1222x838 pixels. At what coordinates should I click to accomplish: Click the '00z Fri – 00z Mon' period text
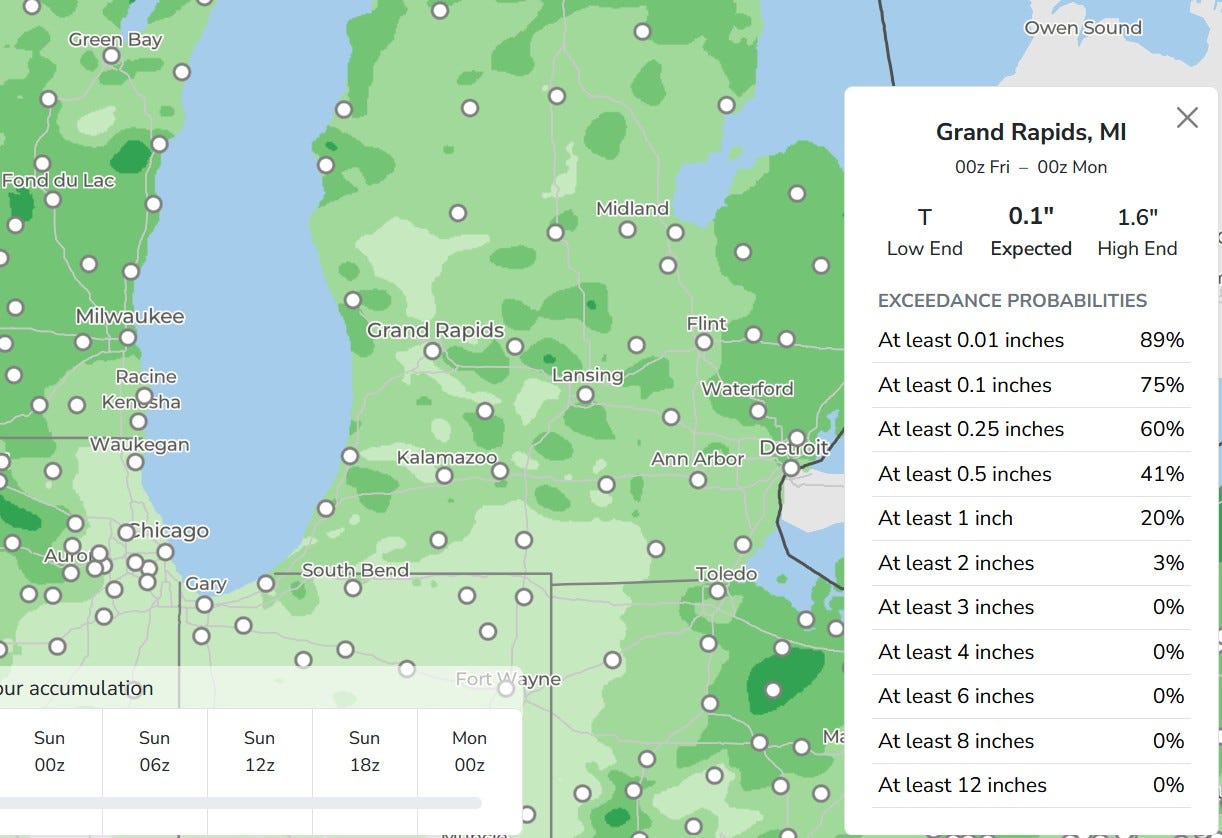pos(1031,167)
